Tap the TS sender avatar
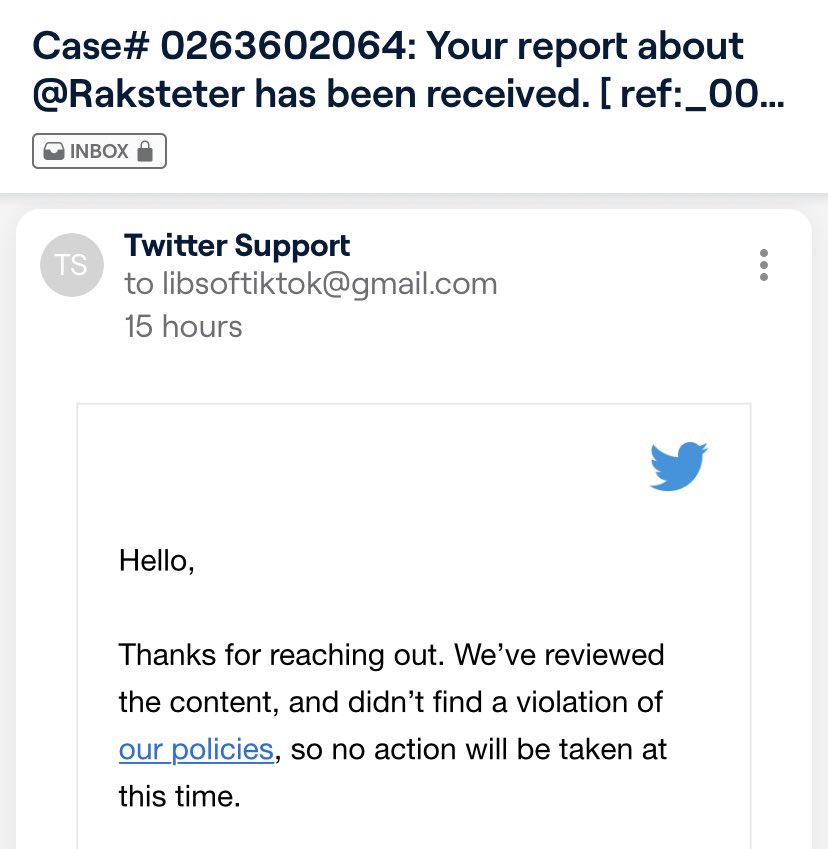 click(72, 265)
